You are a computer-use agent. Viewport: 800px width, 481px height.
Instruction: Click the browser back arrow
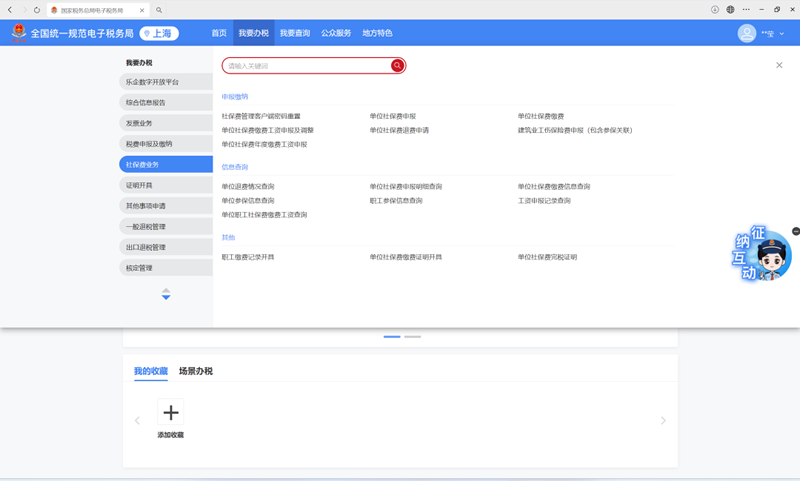(10, 10)
